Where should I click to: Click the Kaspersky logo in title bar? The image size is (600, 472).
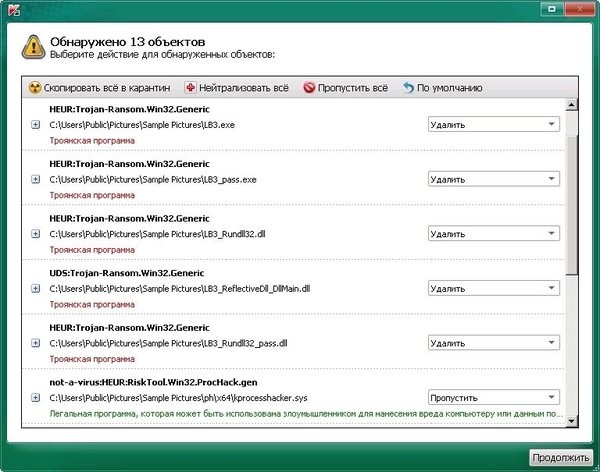(x=11, y=10)
